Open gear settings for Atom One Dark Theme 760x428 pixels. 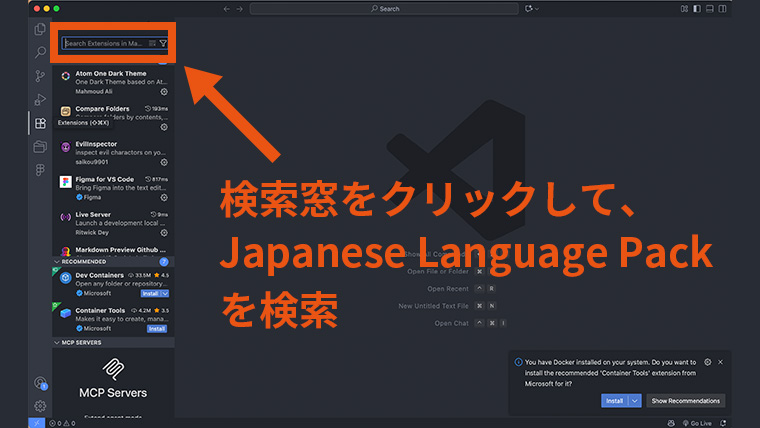(x=164, y=91)
